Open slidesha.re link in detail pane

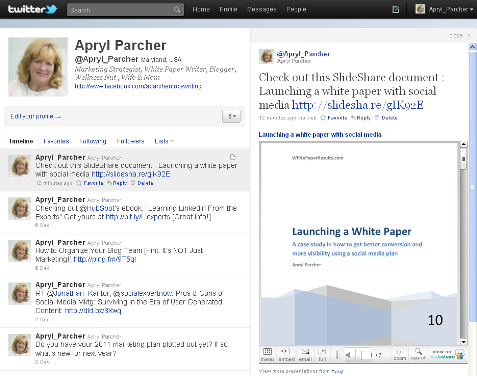coord(357,105)
